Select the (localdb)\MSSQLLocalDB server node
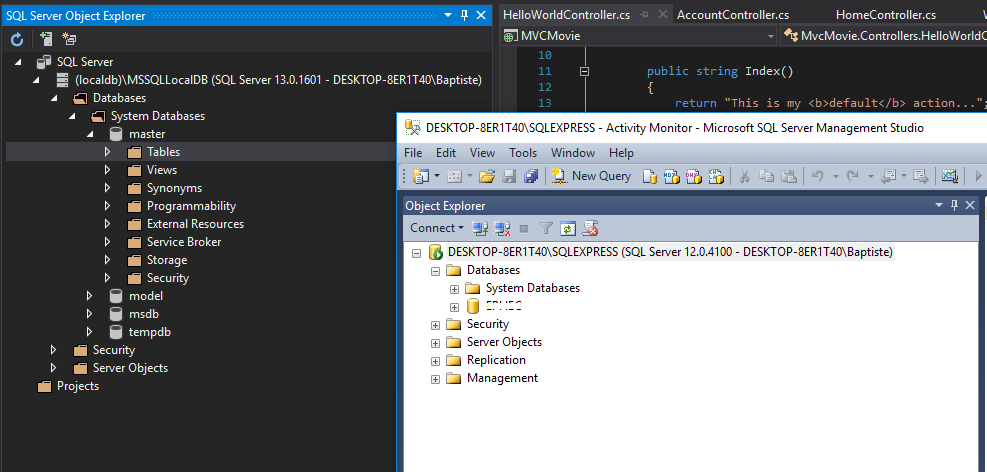This screenshot has width=987, height=472. coord(278,80)
